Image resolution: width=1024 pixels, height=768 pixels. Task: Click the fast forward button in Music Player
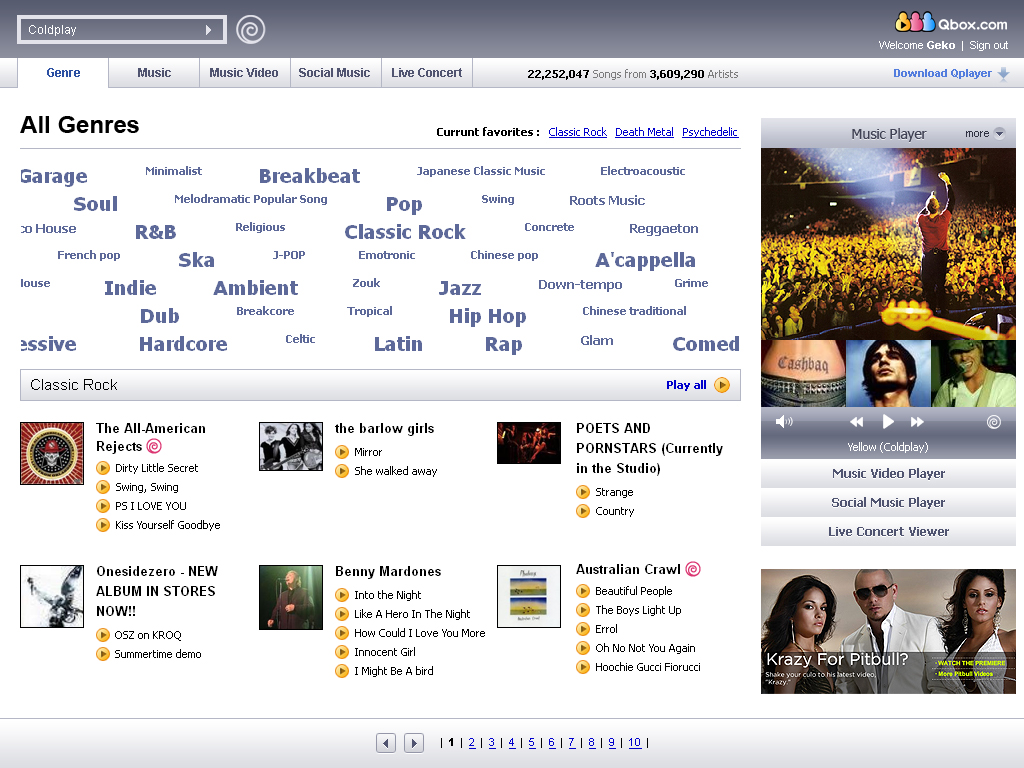coord(918,422)
